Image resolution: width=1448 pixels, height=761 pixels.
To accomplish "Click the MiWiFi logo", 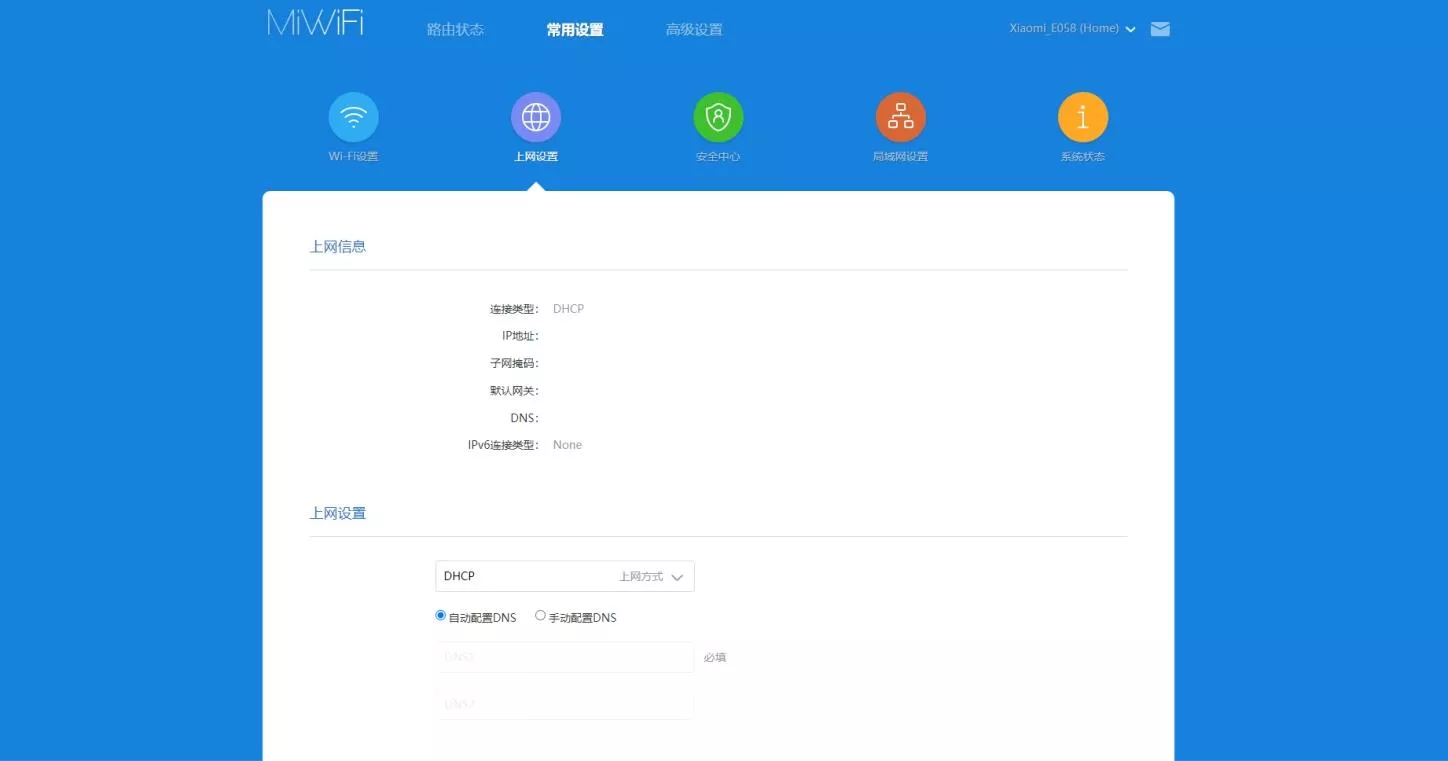I will 315,24.
